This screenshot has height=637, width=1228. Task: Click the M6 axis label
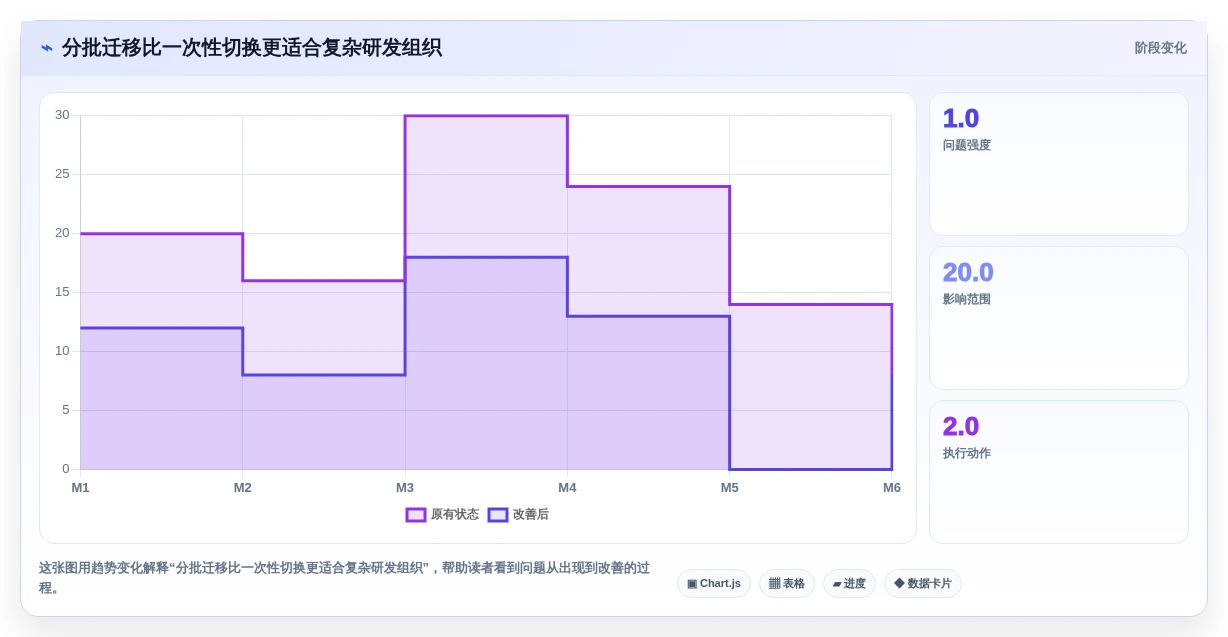pyautogui.click(x=891, y=488)
